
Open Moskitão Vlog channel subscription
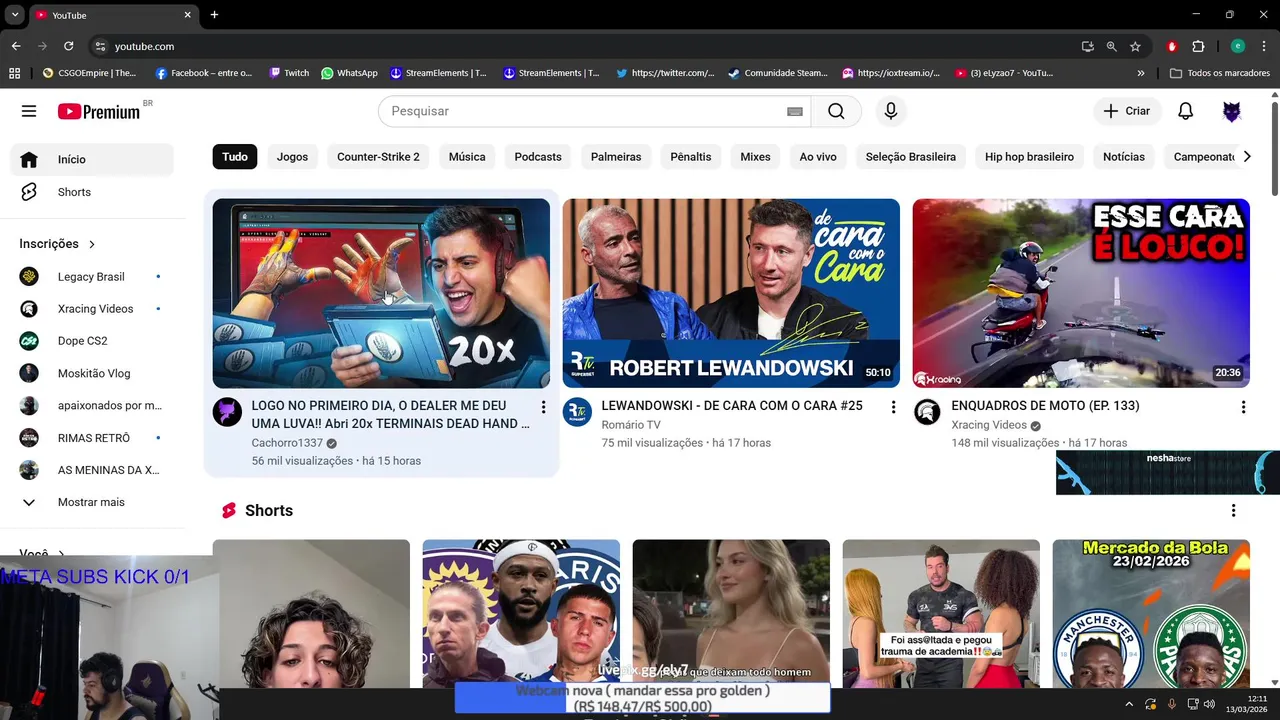tap(92, 373)
